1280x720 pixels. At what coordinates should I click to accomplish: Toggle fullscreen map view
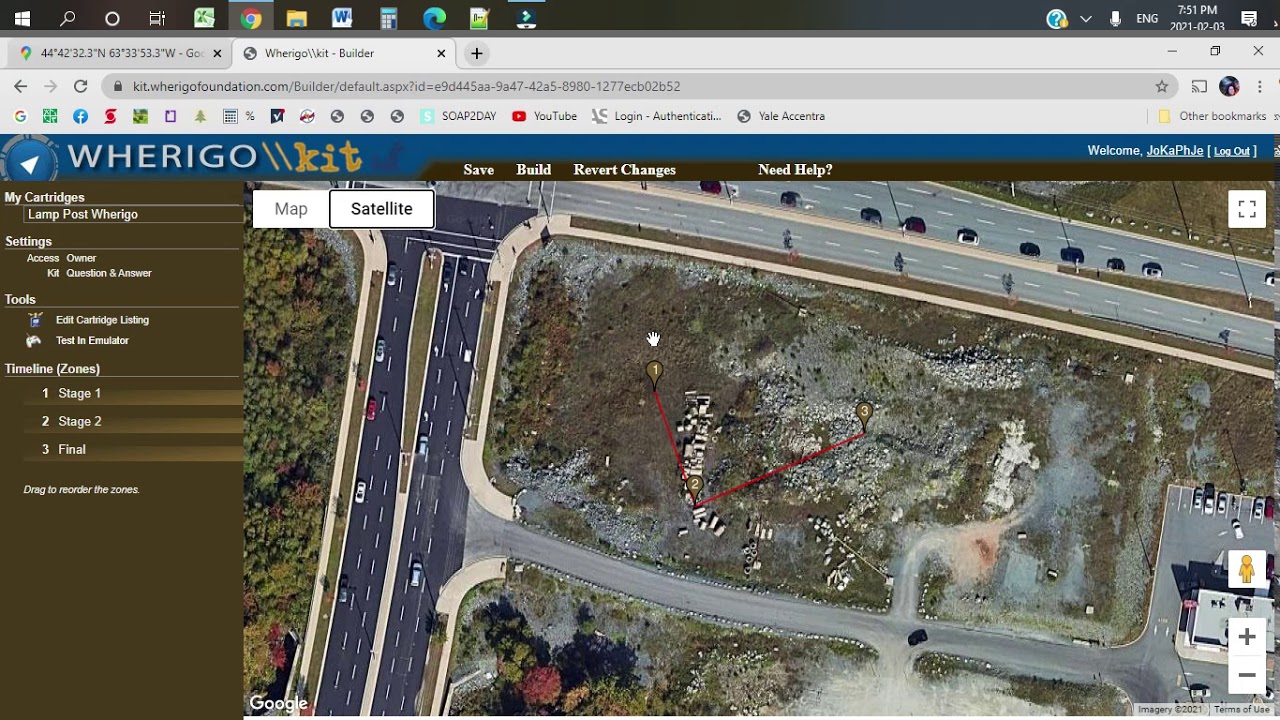(1247, 209)
